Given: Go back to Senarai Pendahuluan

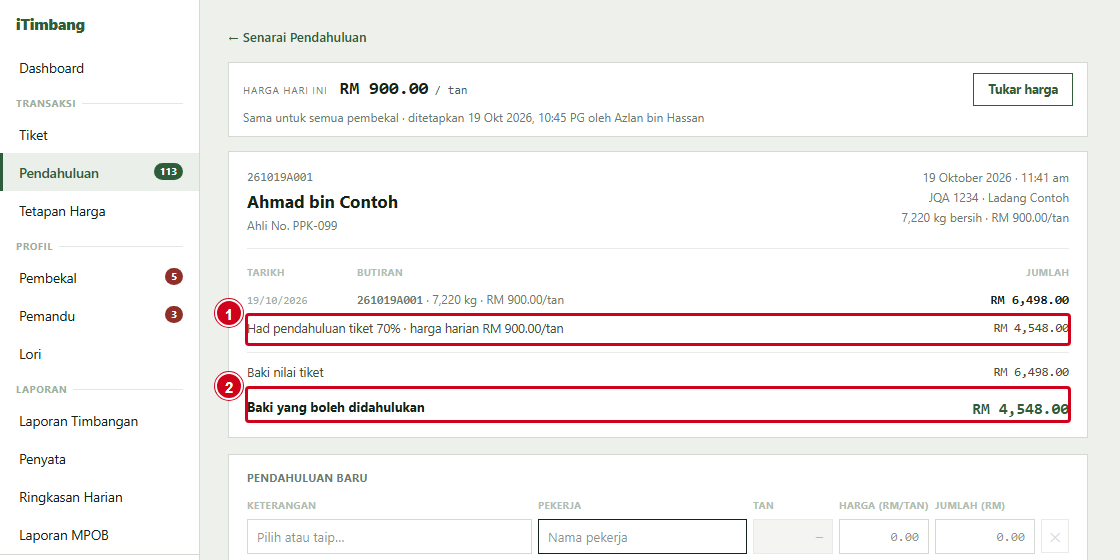Looking at the screenshot, I should tap(297, 38).
